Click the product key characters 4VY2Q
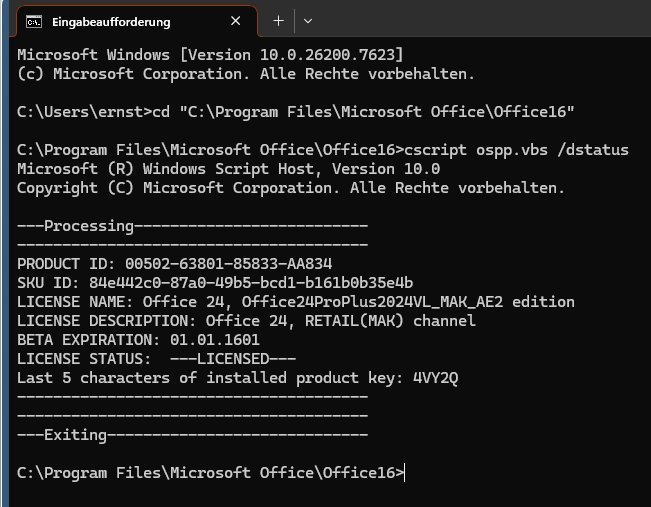The width and height of the screenshot is (651, 507). pyautogui.click(x=436, y=378)
